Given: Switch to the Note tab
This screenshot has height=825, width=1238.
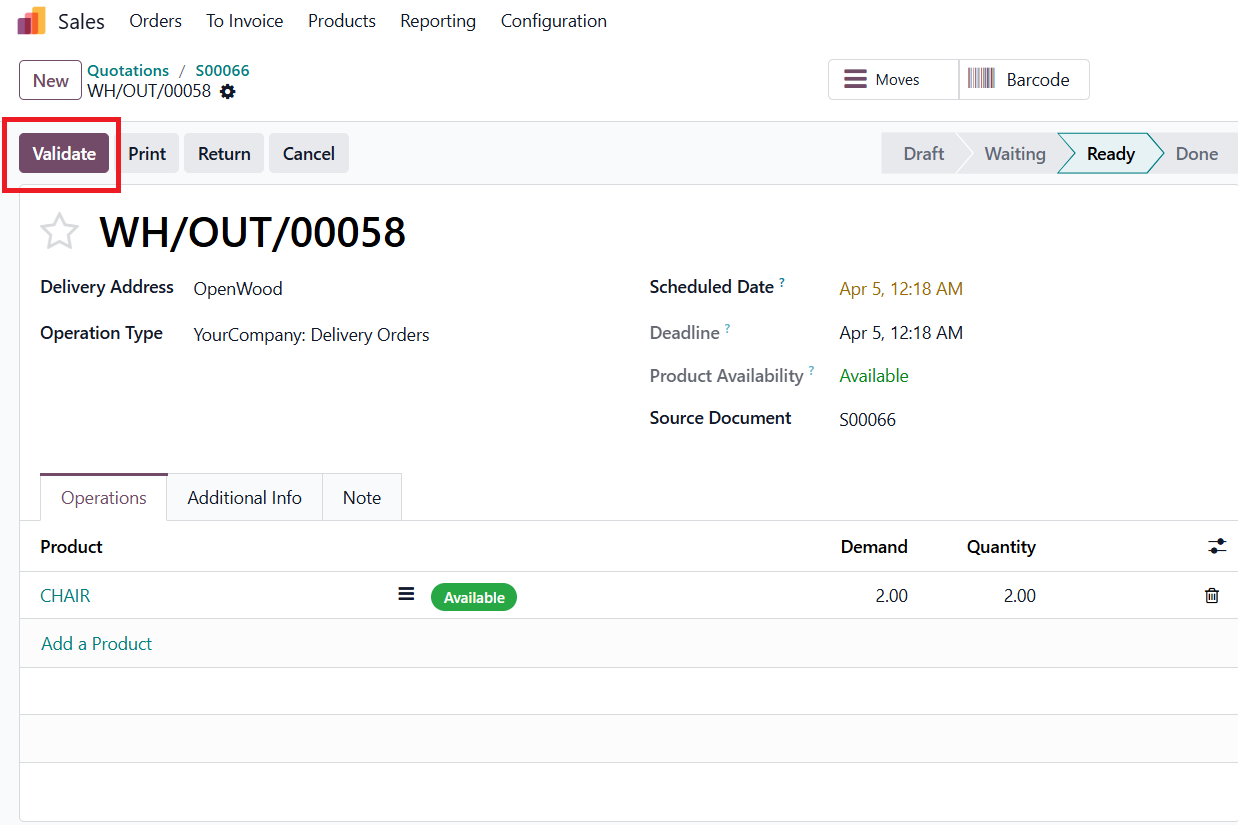Looking at the screenshot, I should point(362,498).
